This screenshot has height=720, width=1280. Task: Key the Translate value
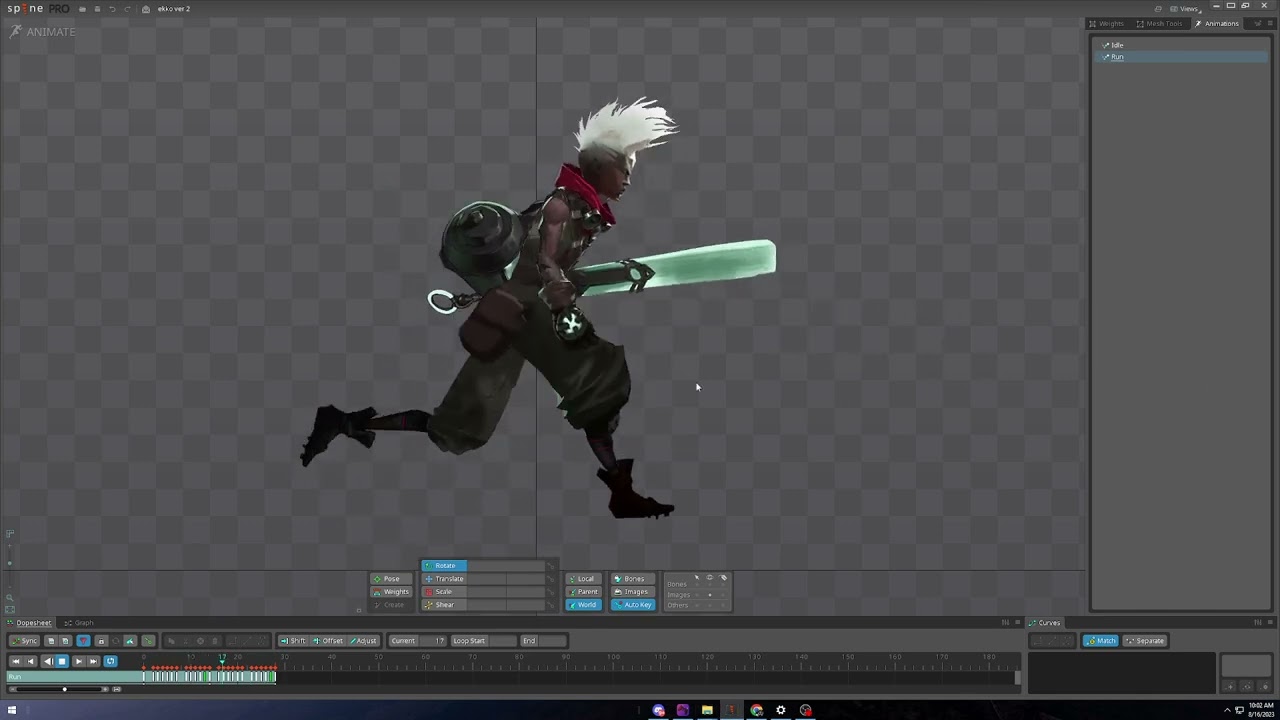549,579
